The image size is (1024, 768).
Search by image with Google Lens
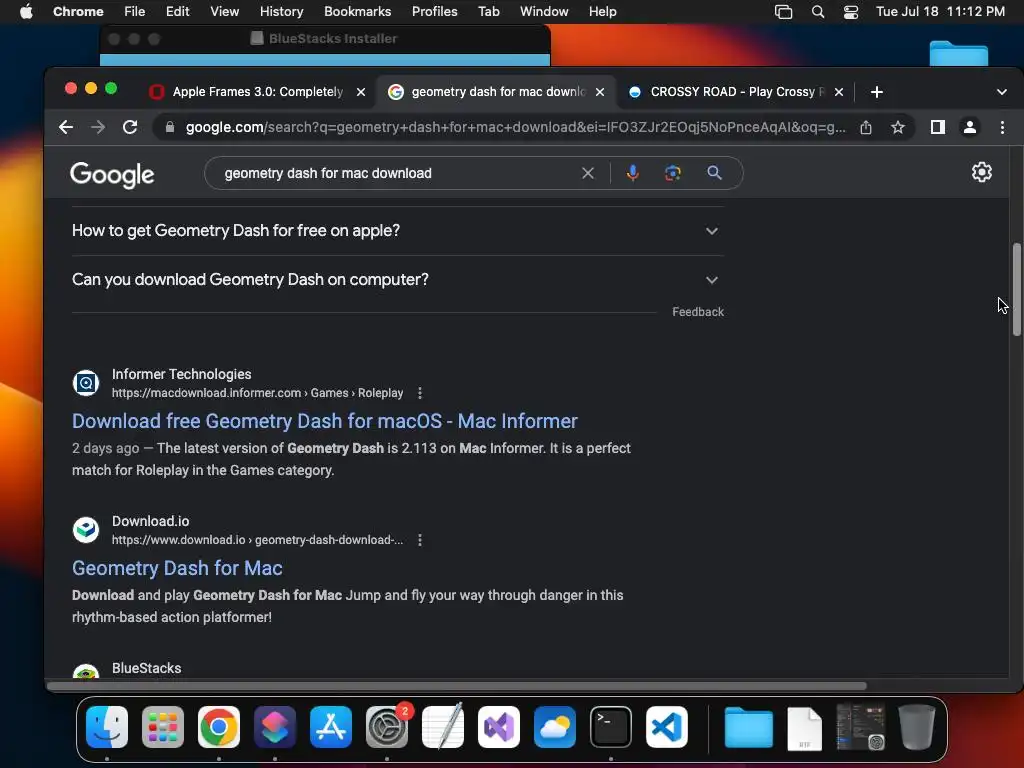click(x=673, y=173)
